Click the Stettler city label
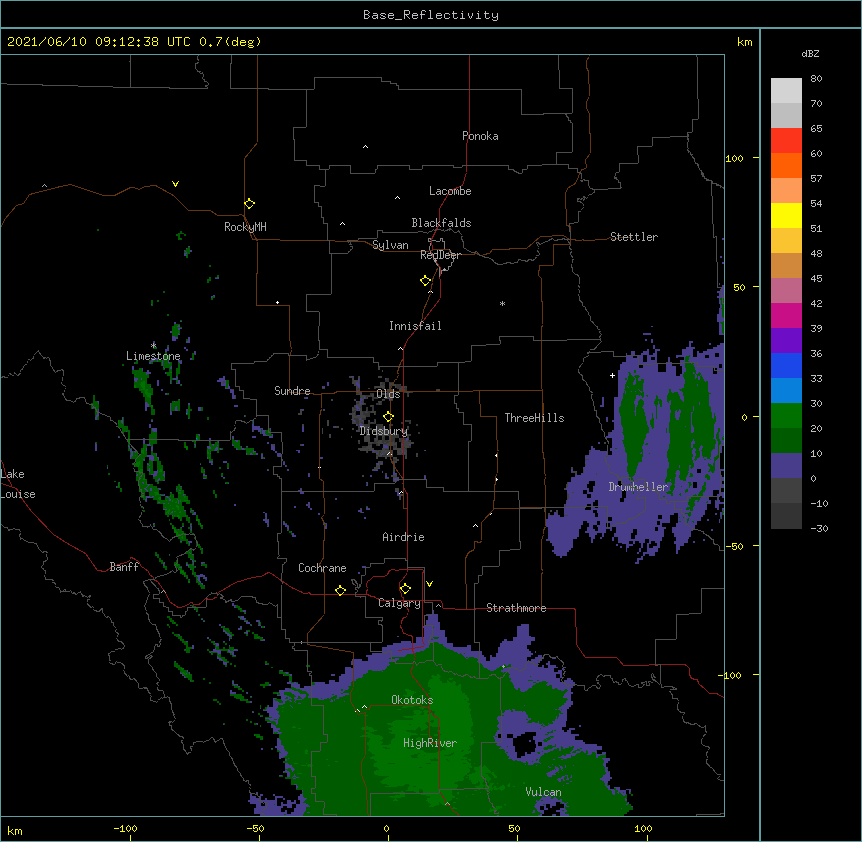Image resolution: width=862 pixels, height=842 pixels. tap(634, 237)
